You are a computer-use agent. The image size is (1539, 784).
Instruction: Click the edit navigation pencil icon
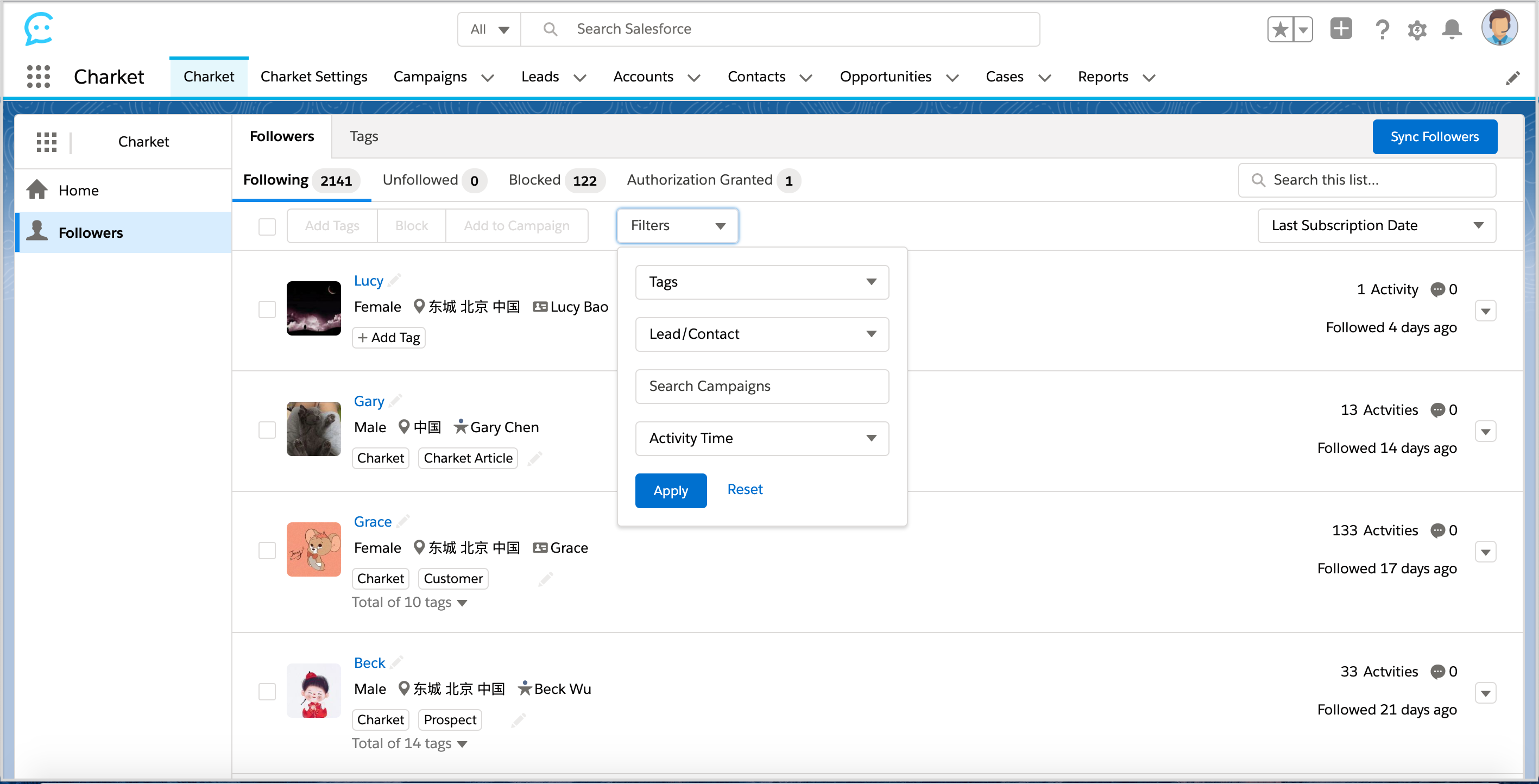coord(1513,78)
